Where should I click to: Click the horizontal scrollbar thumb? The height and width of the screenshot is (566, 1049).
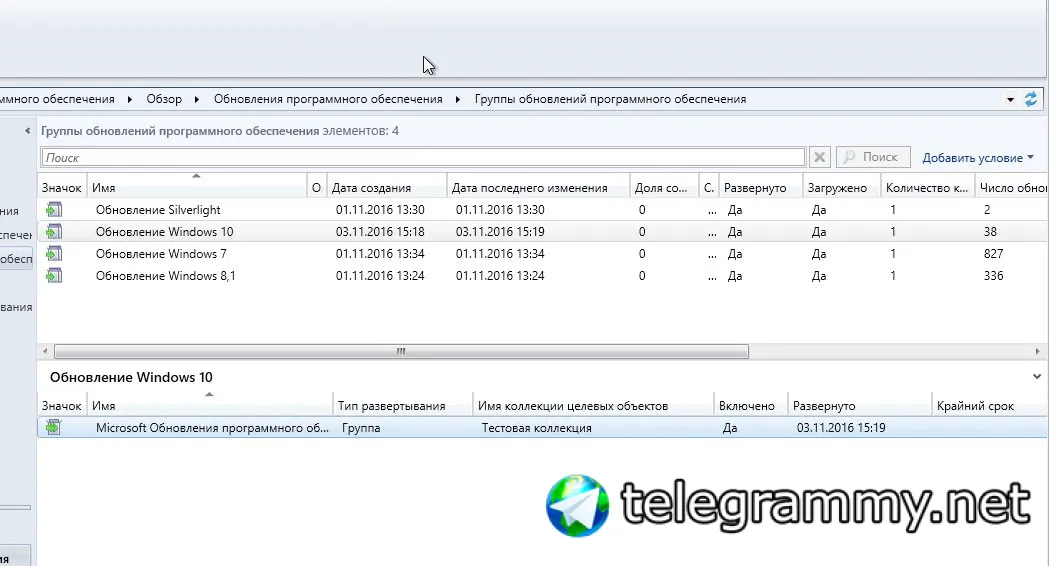click(401, 351)
